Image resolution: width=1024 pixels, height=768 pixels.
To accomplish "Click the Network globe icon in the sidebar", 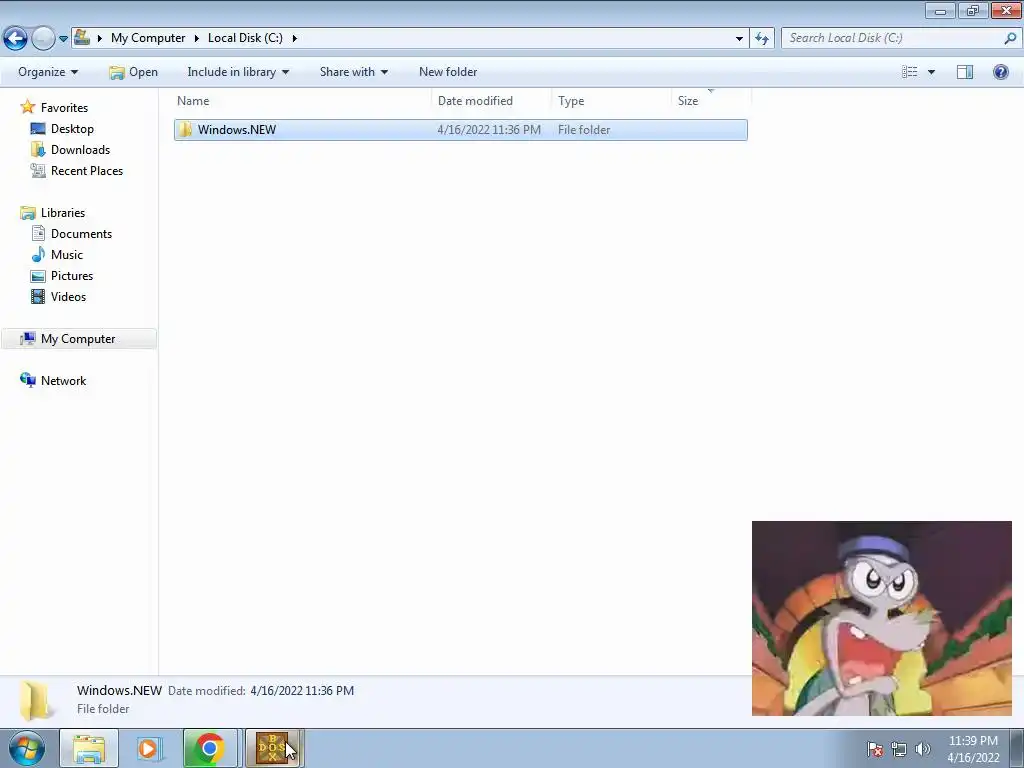I will pos(27,380).
